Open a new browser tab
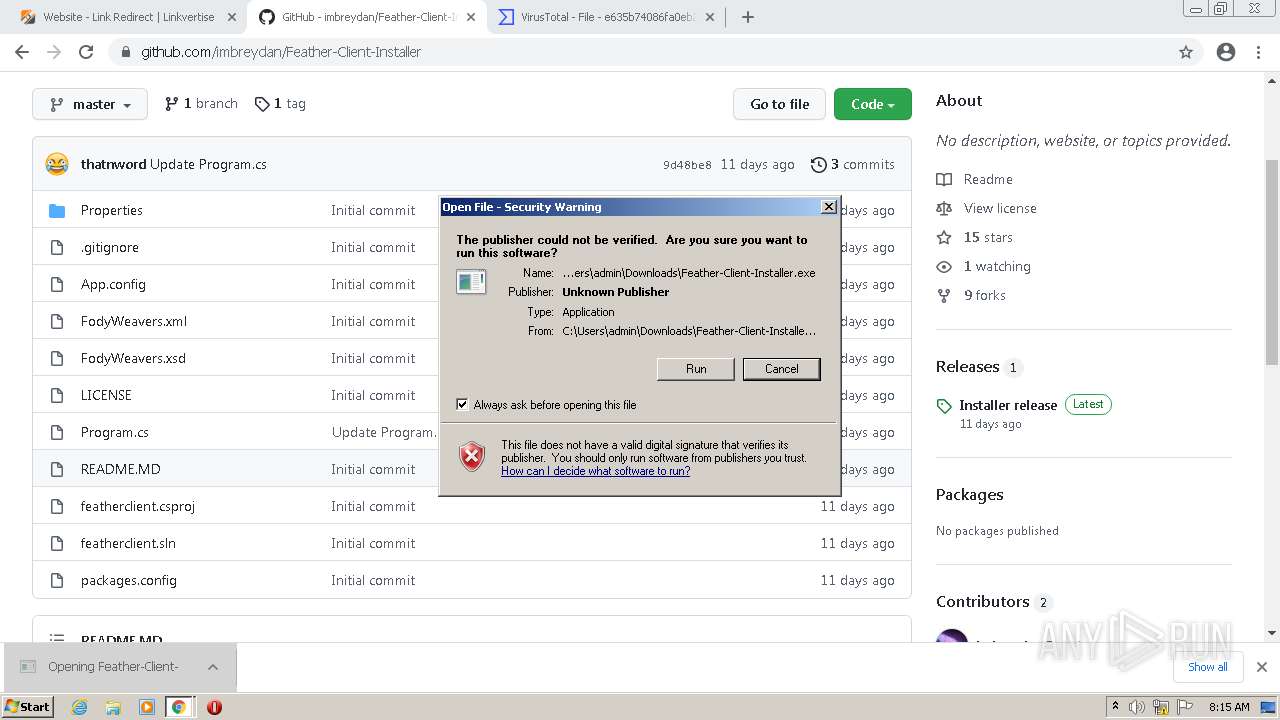The height and width of the screenshot is (720, 1280). (x=747, y=17)
